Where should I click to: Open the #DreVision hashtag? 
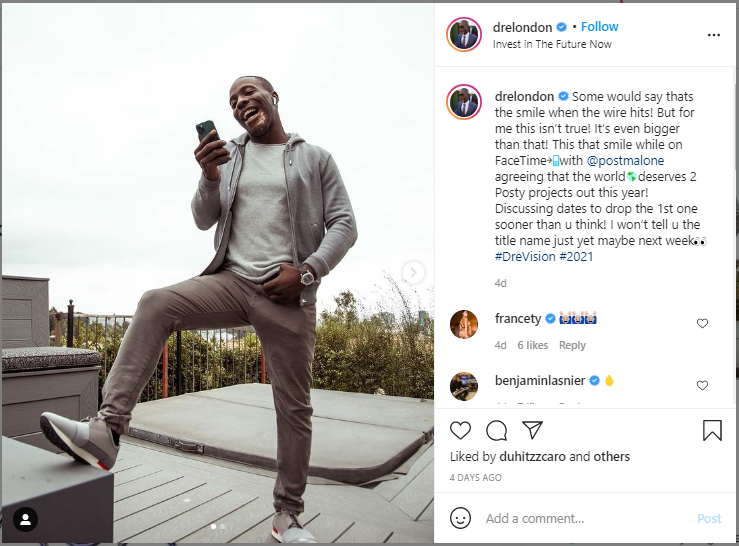click(x=527, y=257)
